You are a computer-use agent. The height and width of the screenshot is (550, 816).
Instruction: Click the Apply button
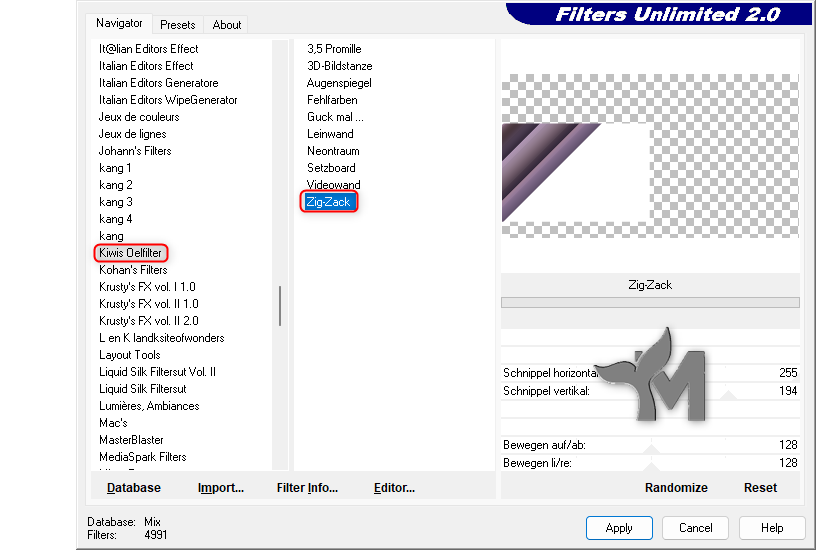(619, 528)
